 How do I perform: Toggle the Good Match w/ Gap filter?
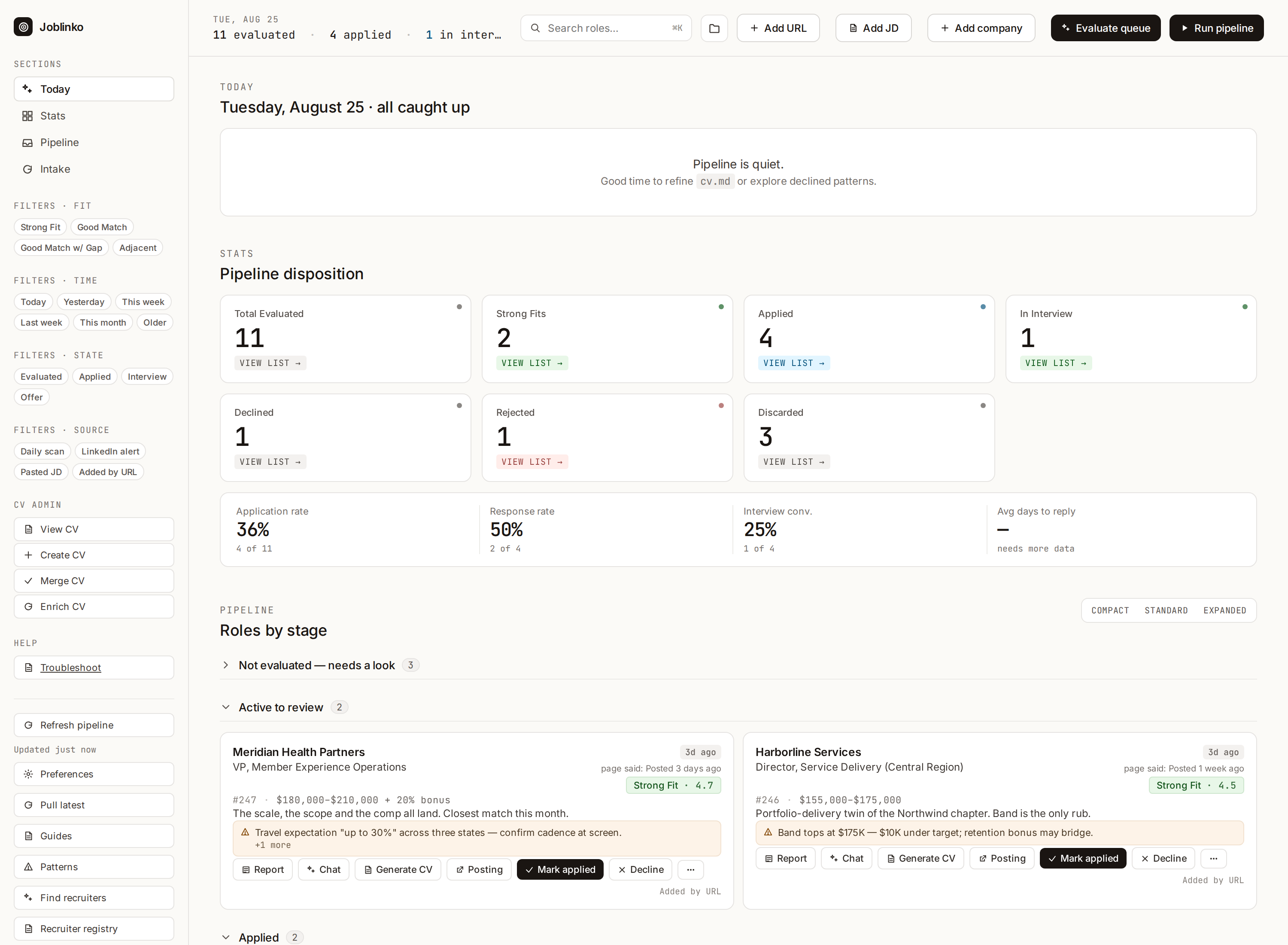[61, 248]
